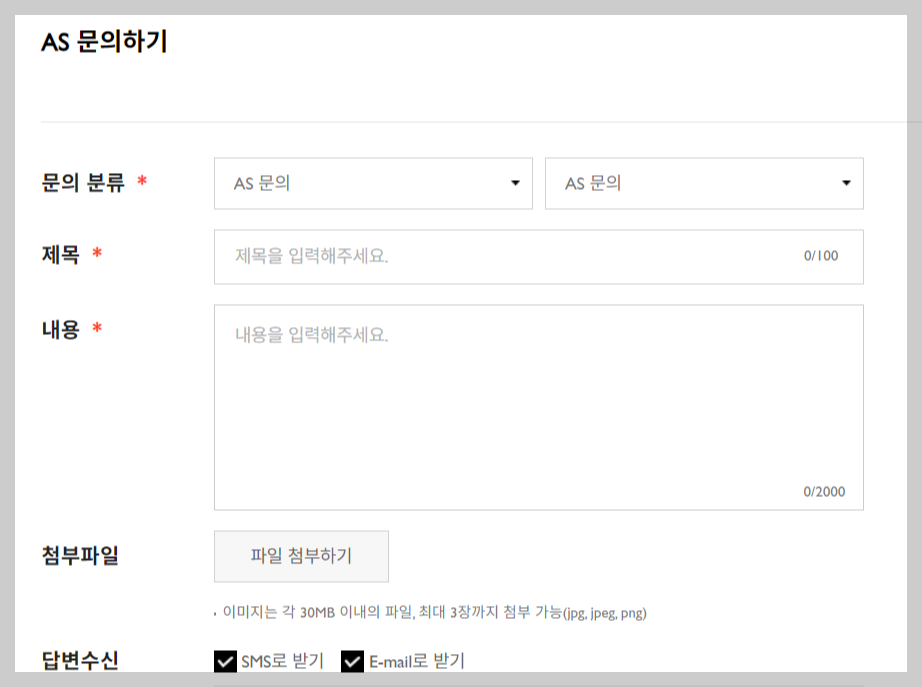Viewport: 922px width, 687px height.
Task: Click the 답변수신 label
Action: click(80, 660)
